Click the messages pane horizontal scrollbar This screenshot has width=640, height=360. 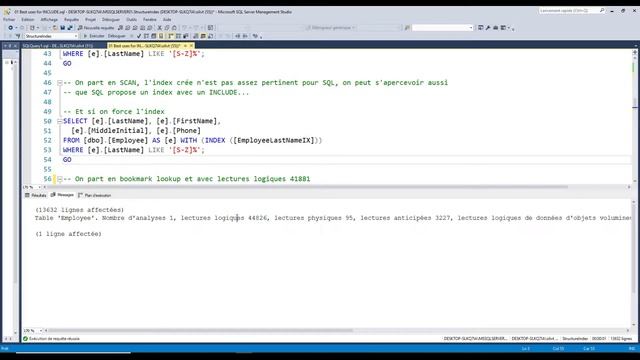click(200, 330)
